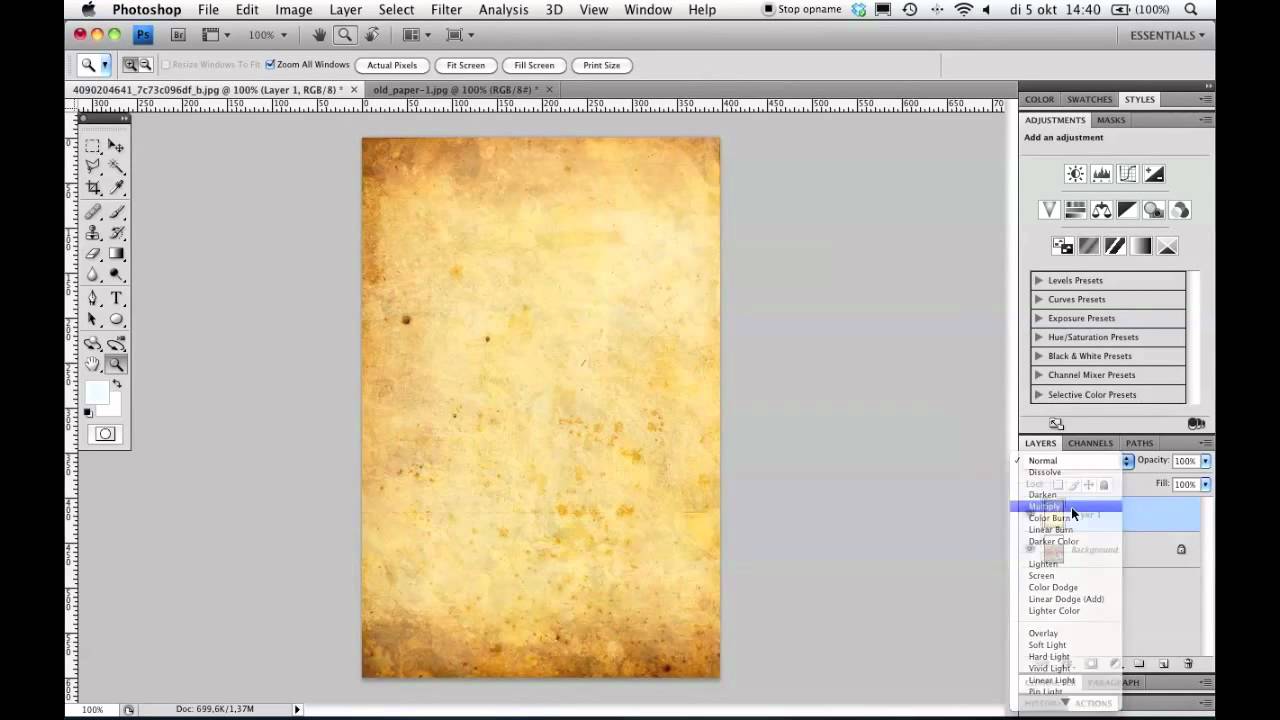Image resolution: width=1280 pixels, height=720 pixels.
Task: Select the Move tool
Action: point(116,146)
